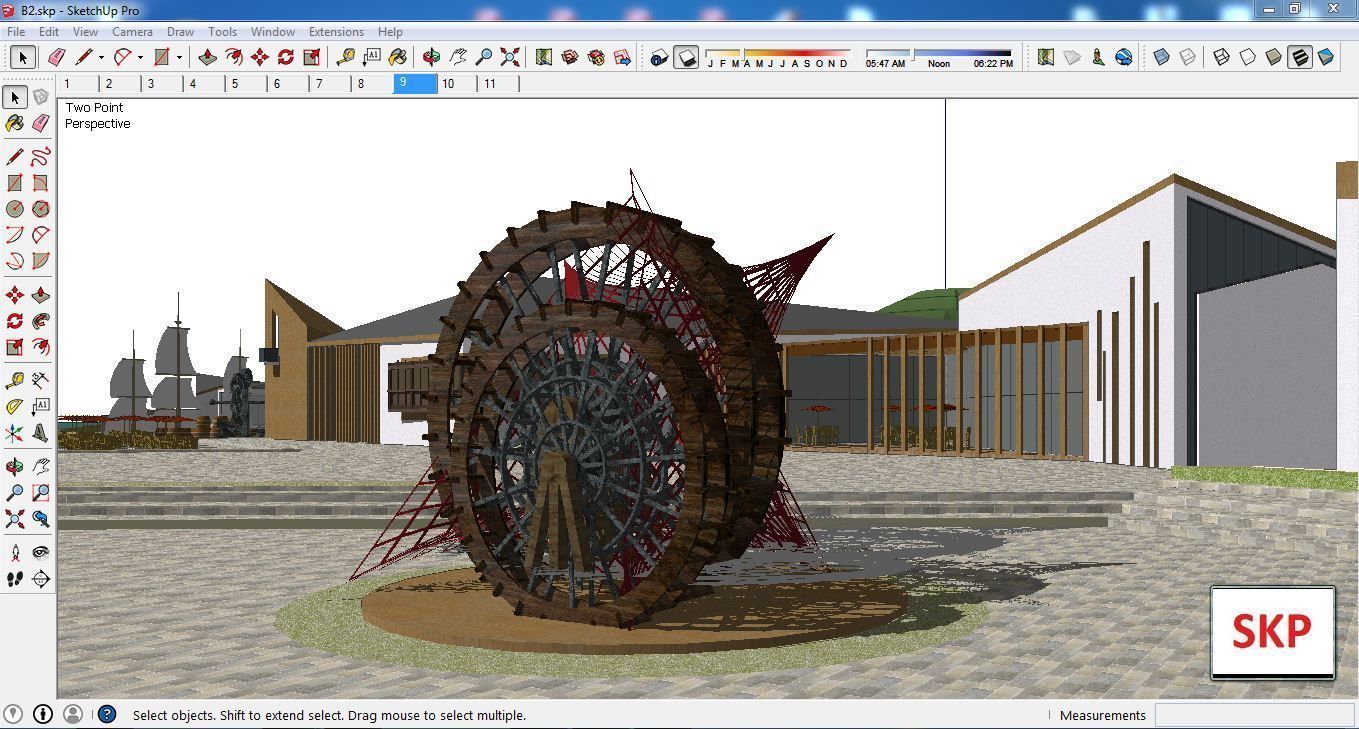This screenshot has width=1359, height=729.
Task: Enable Shaded With Textures style
Action: [1299, 57]
